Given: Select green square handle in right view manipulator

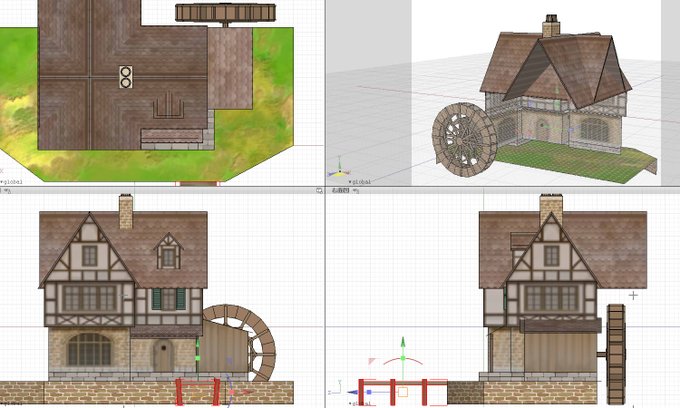Looking at the screenshot, I should point(403,358).
